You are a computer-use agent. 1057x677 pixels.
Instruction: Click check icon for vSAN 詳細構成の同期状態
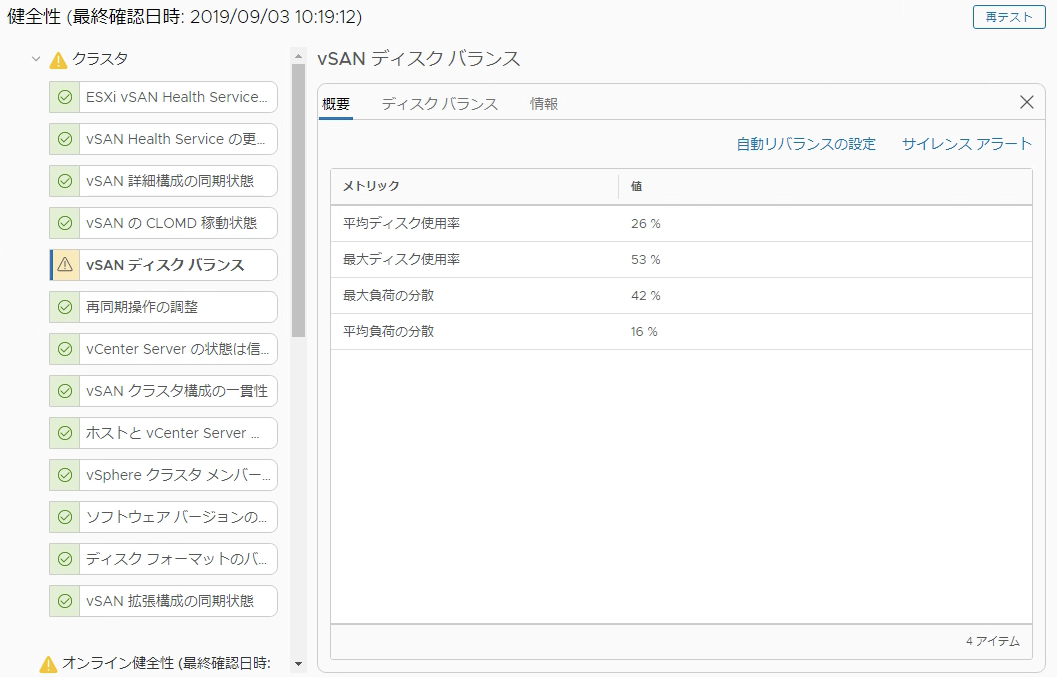pos(65,181)
